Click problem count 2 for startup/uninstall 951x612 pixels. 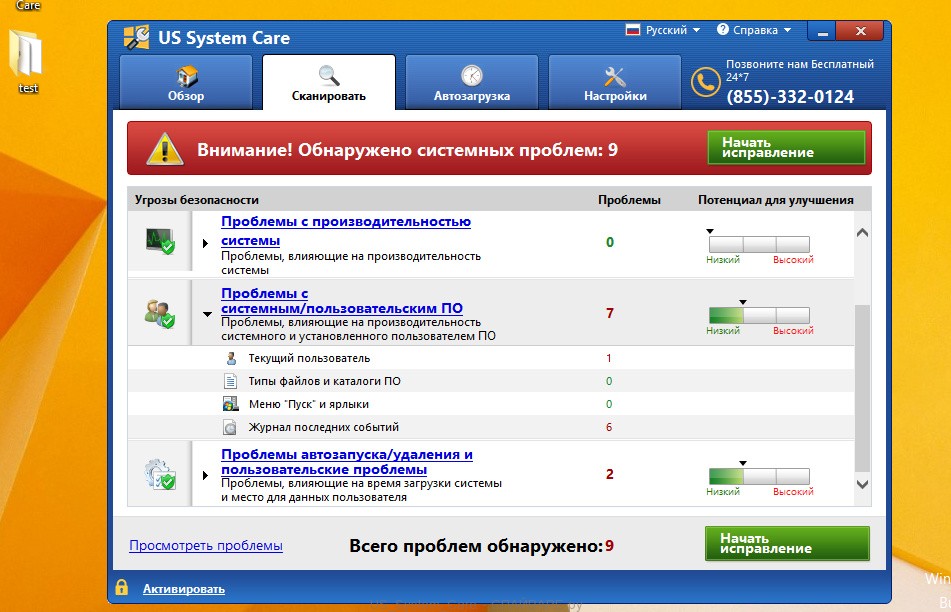coord(610,474)
